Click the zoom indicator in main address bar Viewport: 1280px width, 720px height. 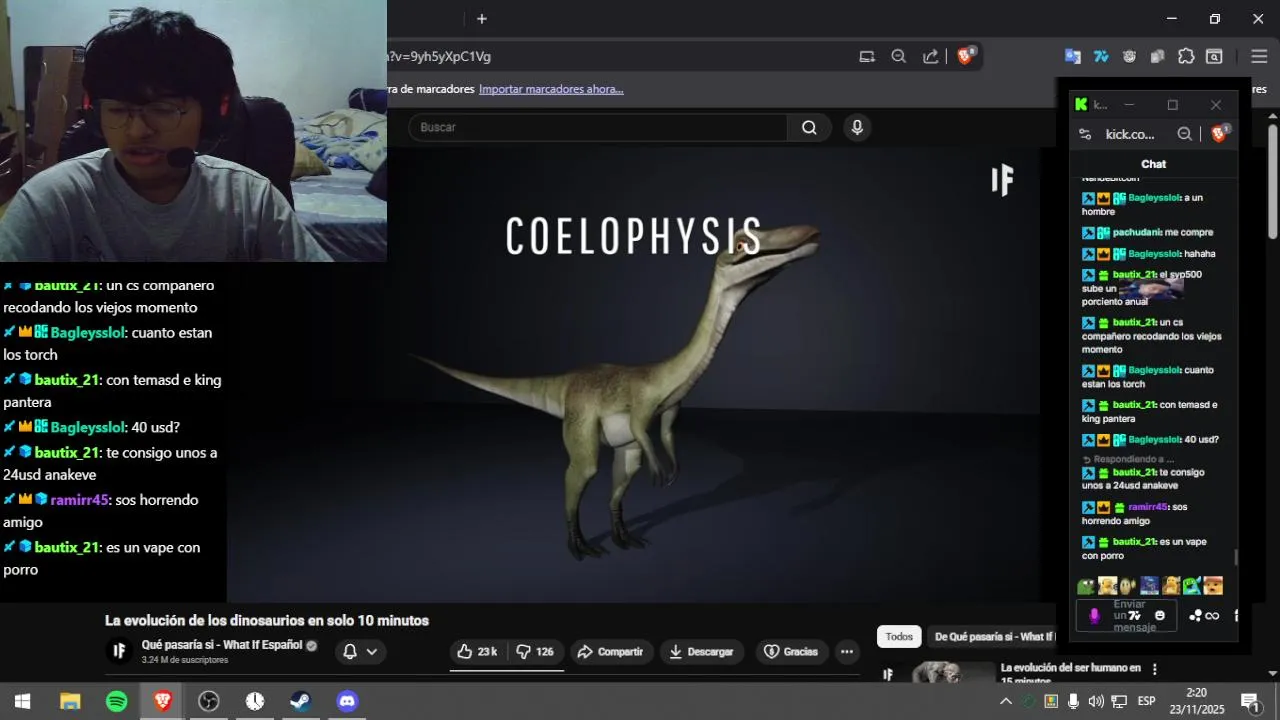click(x=898, y=57)
